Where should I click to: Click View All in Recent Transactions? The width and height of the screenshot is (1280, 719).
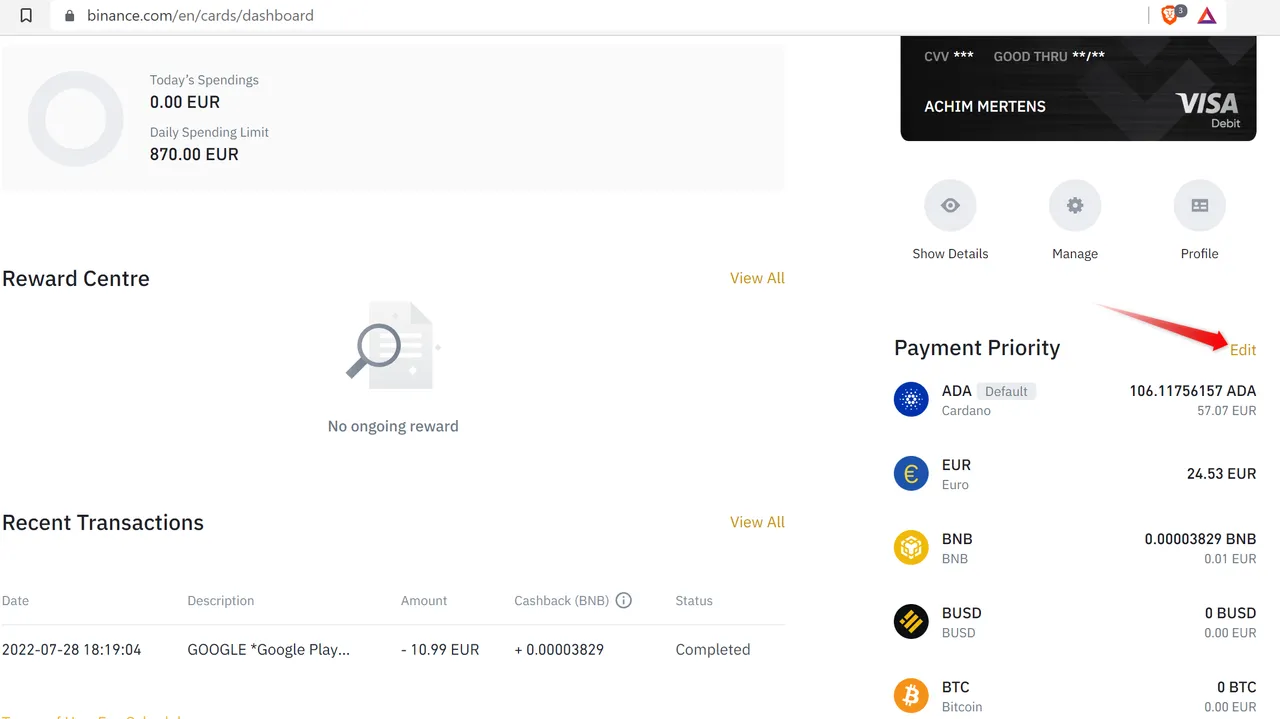click(x=757, y=522)
